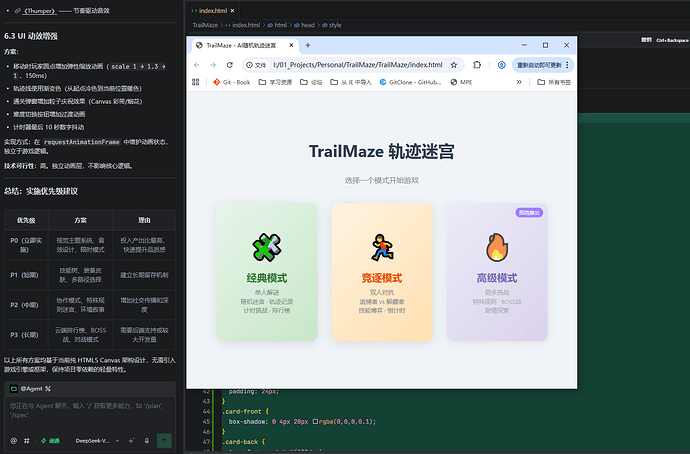Click the flame icon on advanced card
This screenshot has height=454, width=690.
pos(497,247)
